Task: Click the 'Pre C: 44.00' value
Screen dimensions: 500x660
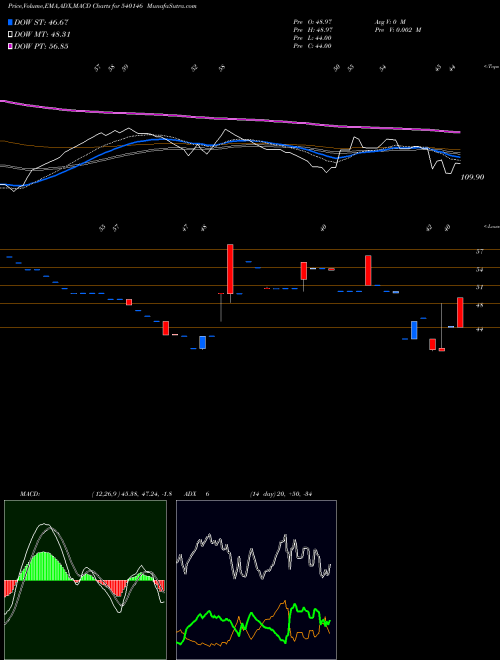Action: pos(313,46)
